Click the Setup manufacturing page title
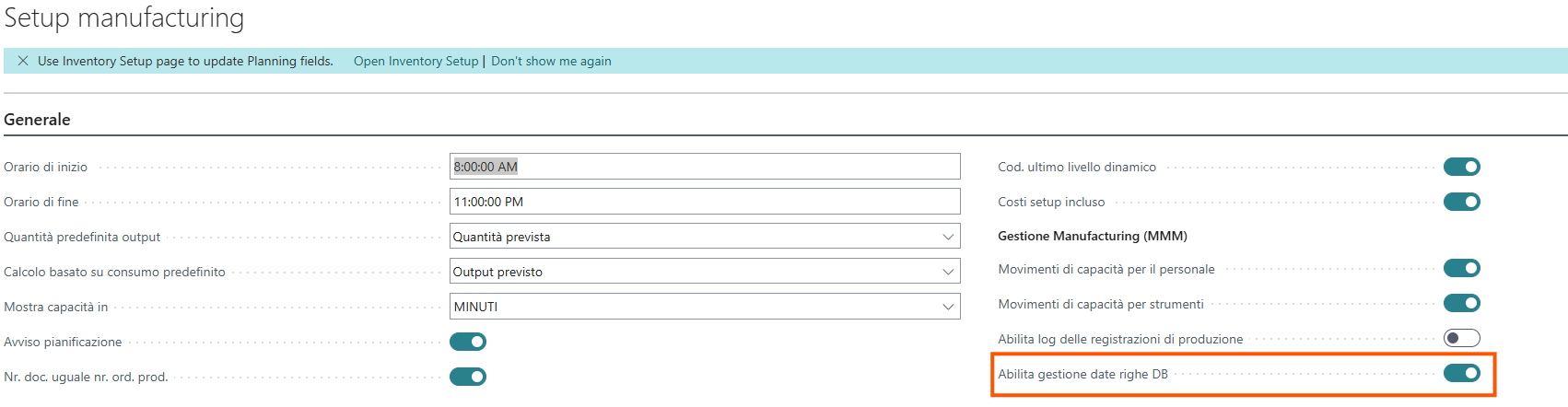This screenshot has width=1568, height=407. click(x=124, y=18)
